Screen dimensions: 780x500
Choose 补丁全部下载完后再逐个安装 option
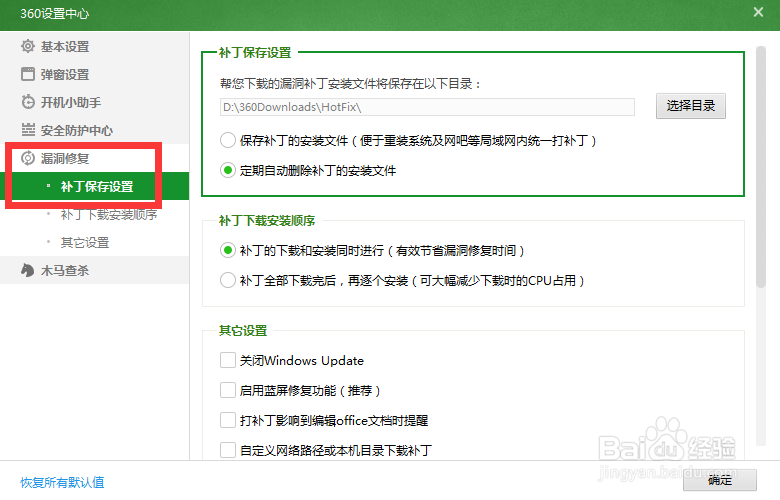[228, 280]
